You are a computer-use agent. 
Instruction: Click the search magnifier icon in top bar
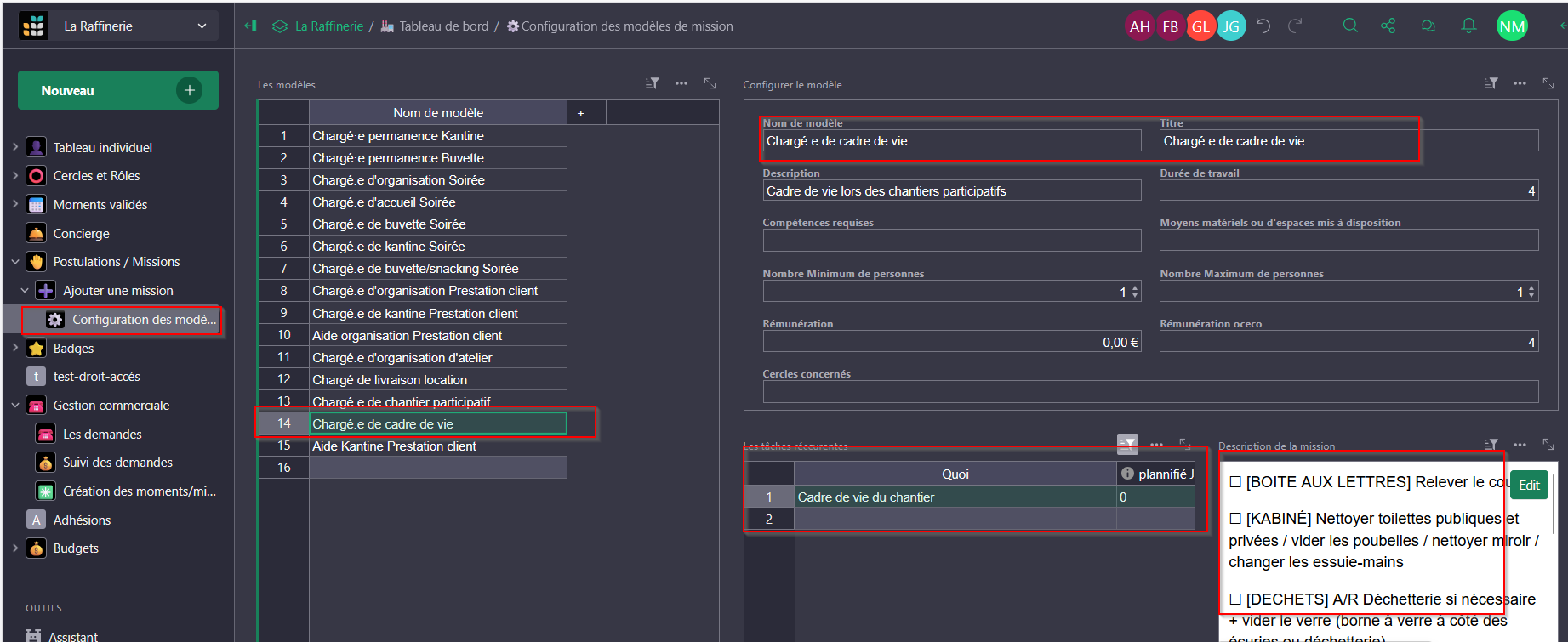[x=1350, y=26]
